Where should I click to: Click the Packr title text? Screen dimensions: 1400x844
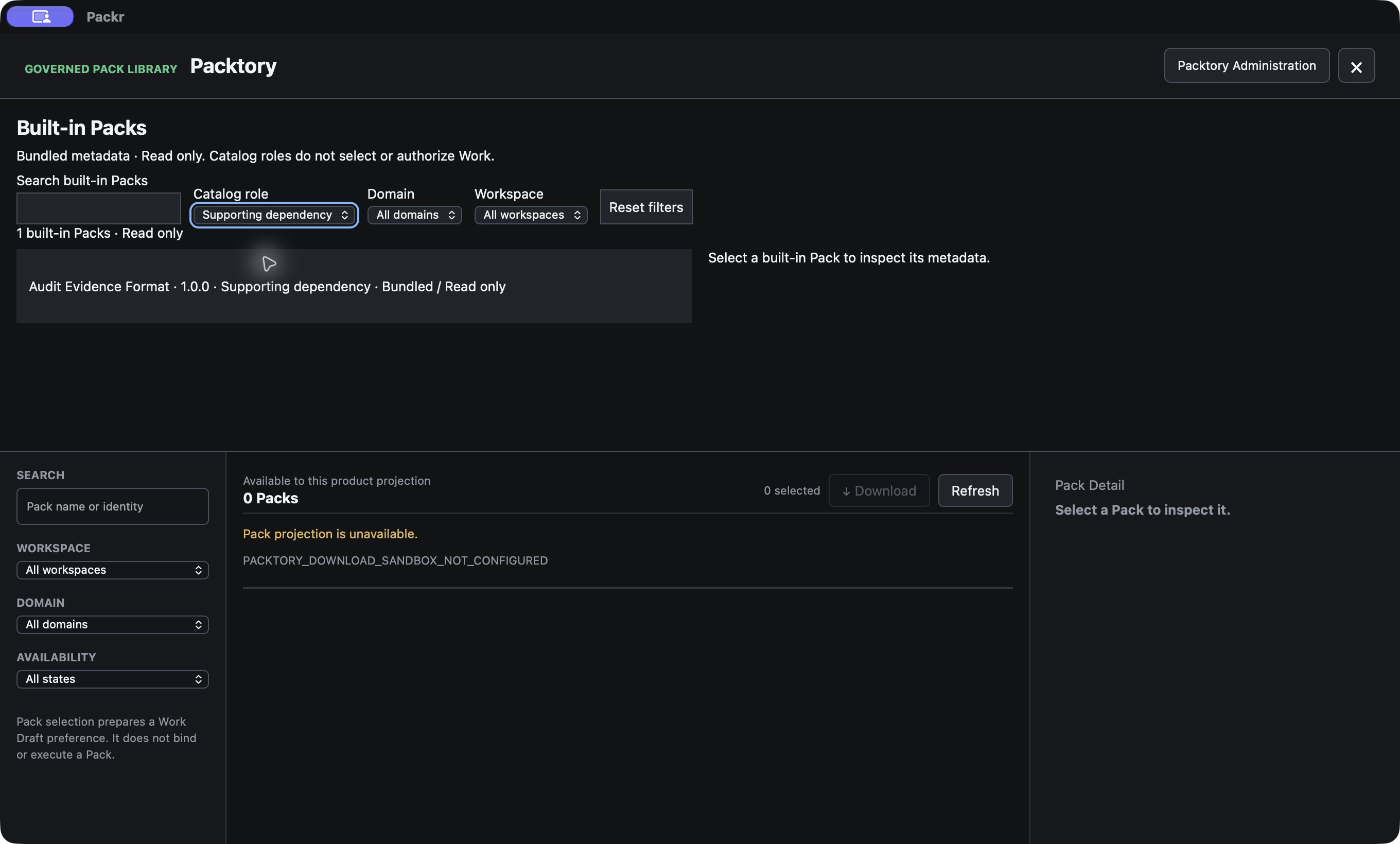coord(105,16)
